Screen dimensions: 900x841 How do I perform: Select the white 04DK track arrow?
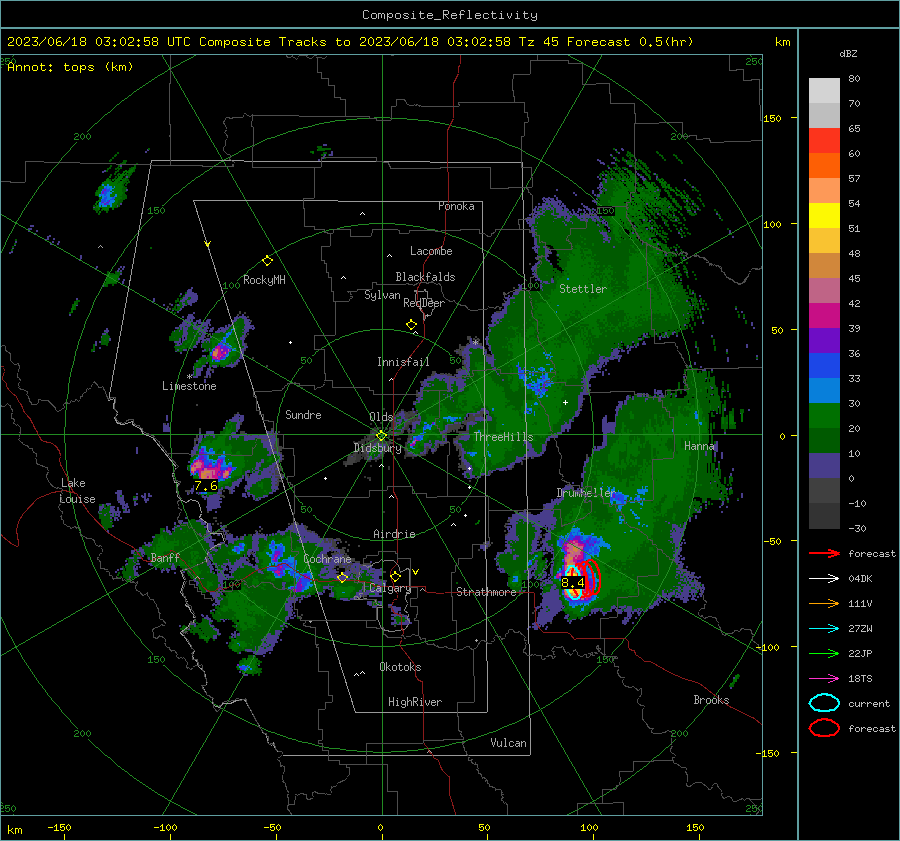[824, 578]
